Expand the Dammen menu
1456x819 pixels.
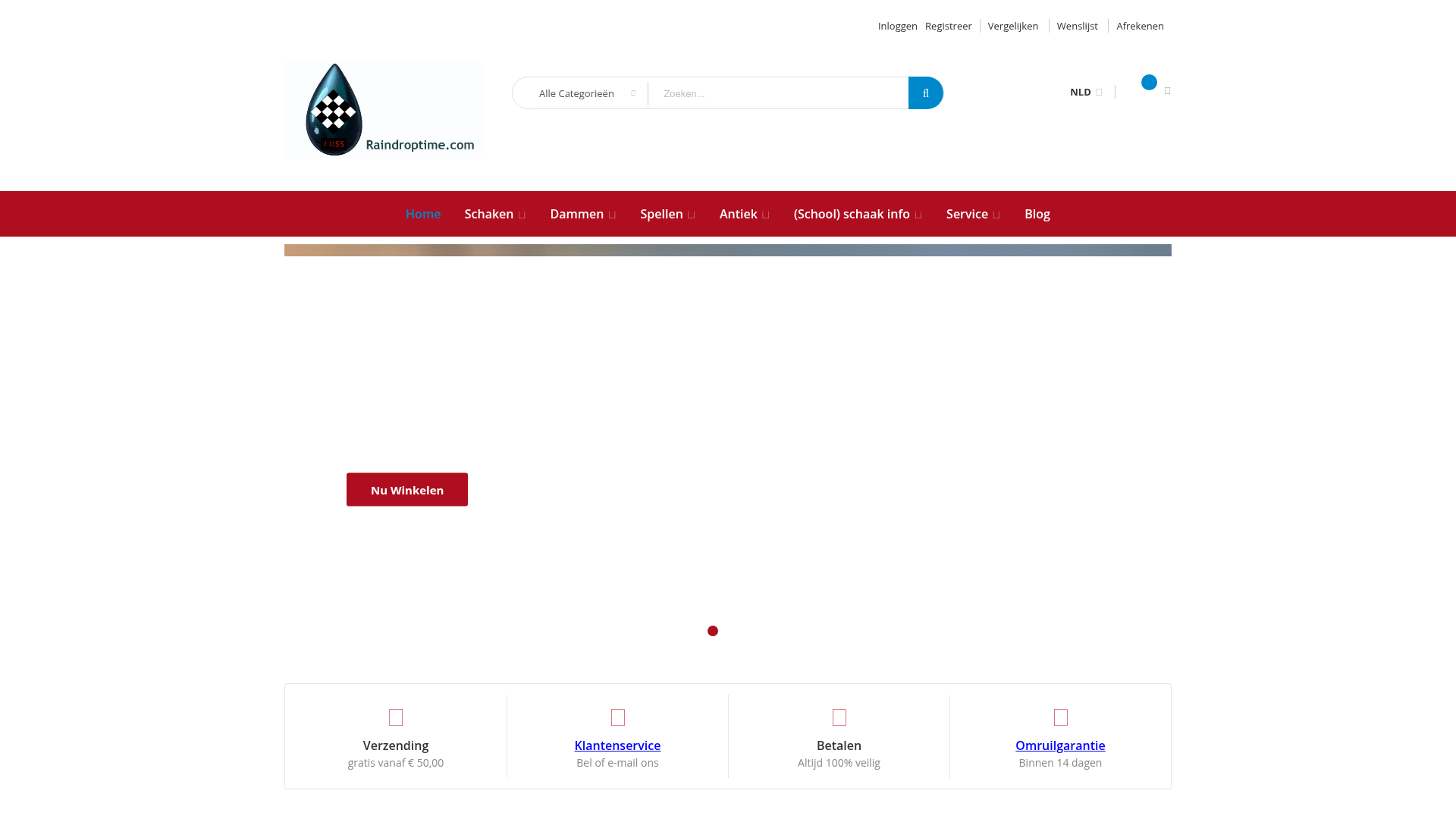[583, 214]
